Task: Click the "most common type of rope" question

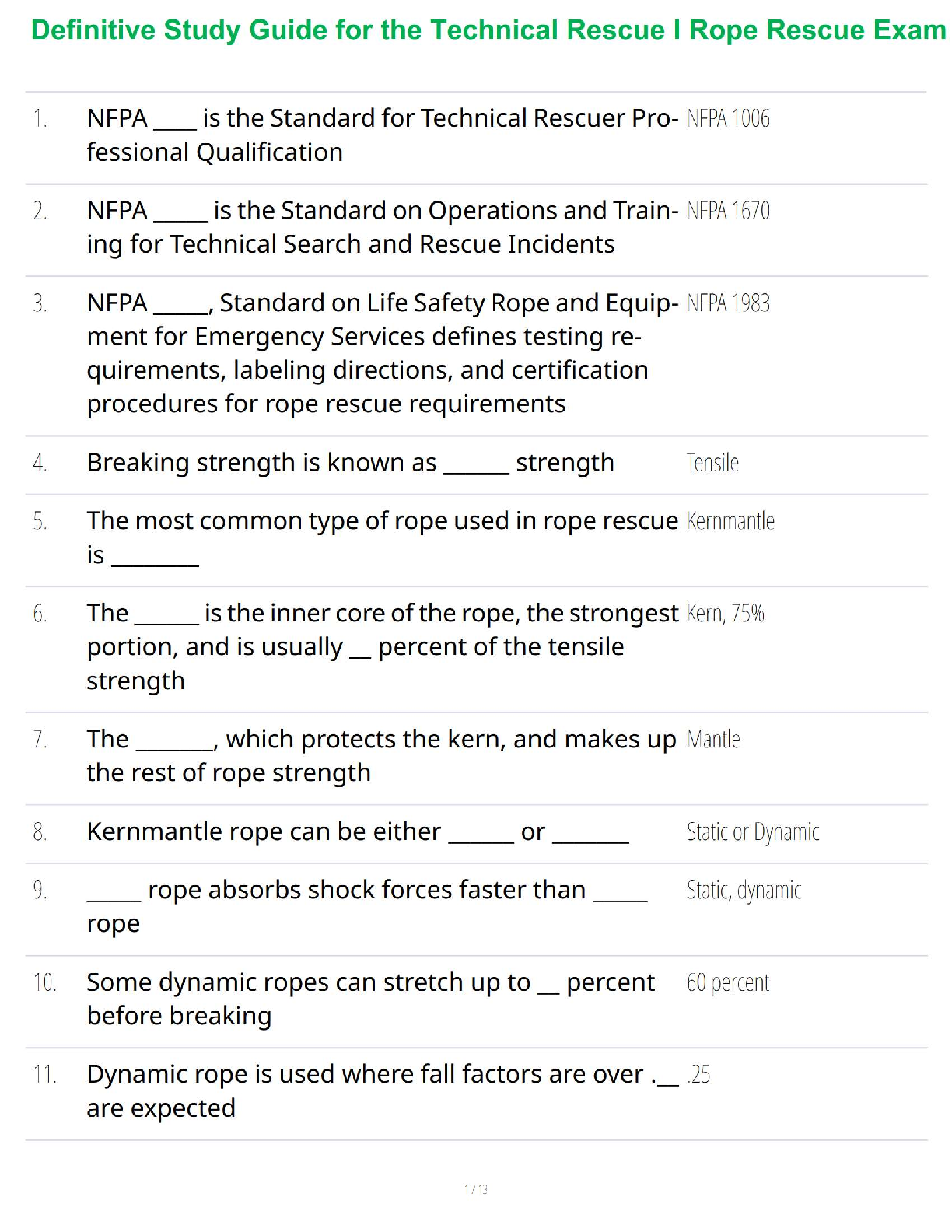Action: (x=381, y=537)
